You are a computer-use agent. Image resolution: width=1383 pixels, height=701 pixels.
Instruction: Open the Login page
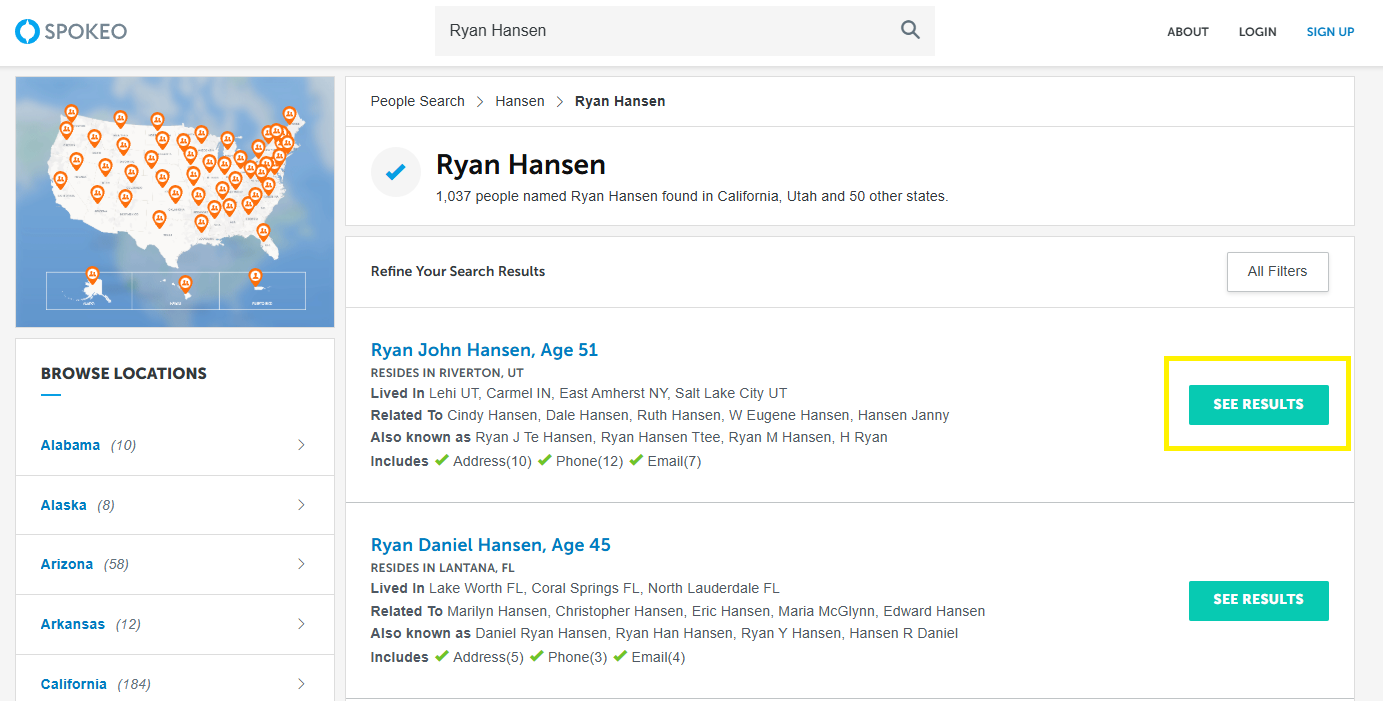point(1257,32)
